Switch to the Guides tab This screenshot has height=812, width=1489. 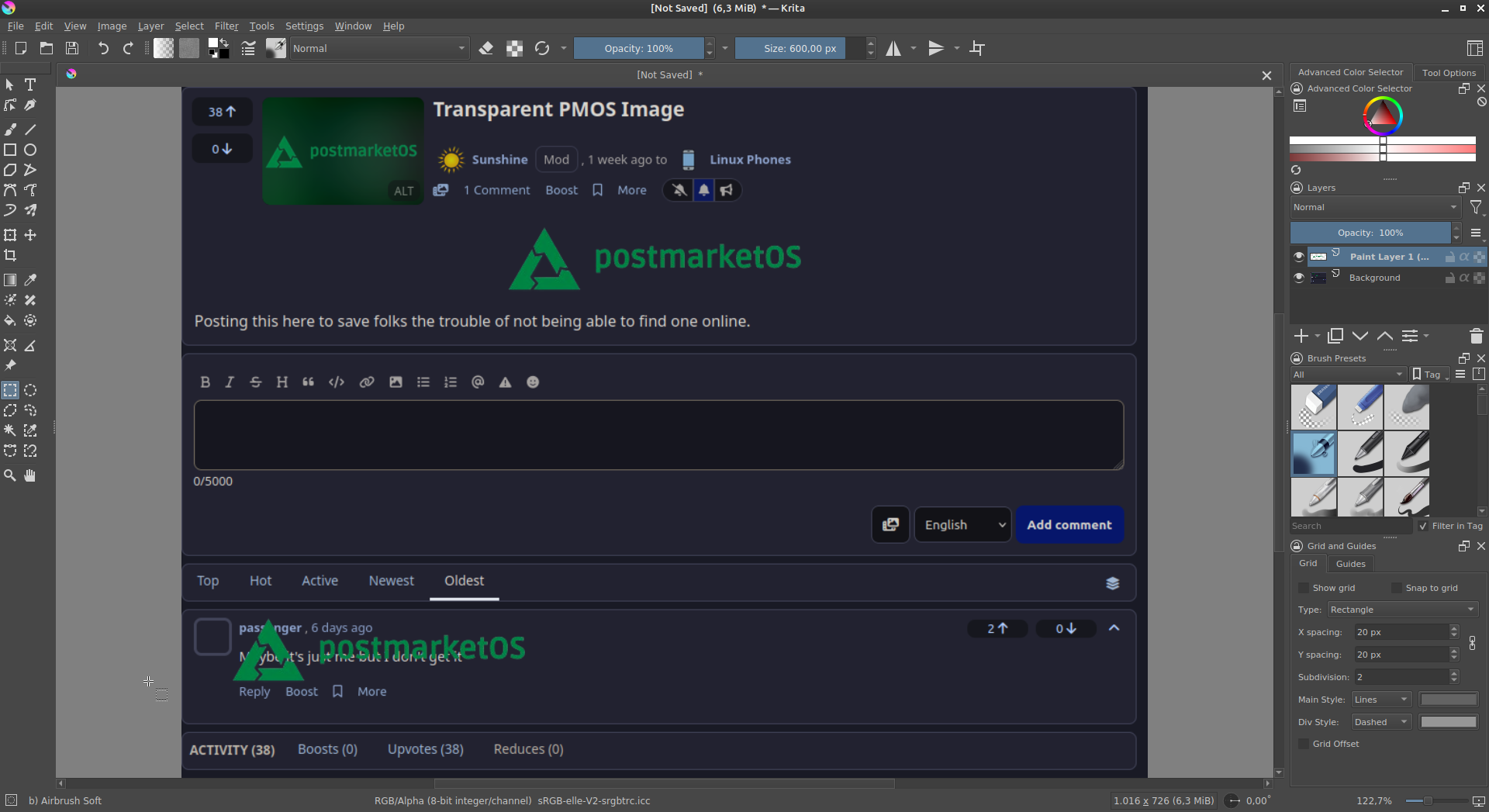click(1350, 564)
